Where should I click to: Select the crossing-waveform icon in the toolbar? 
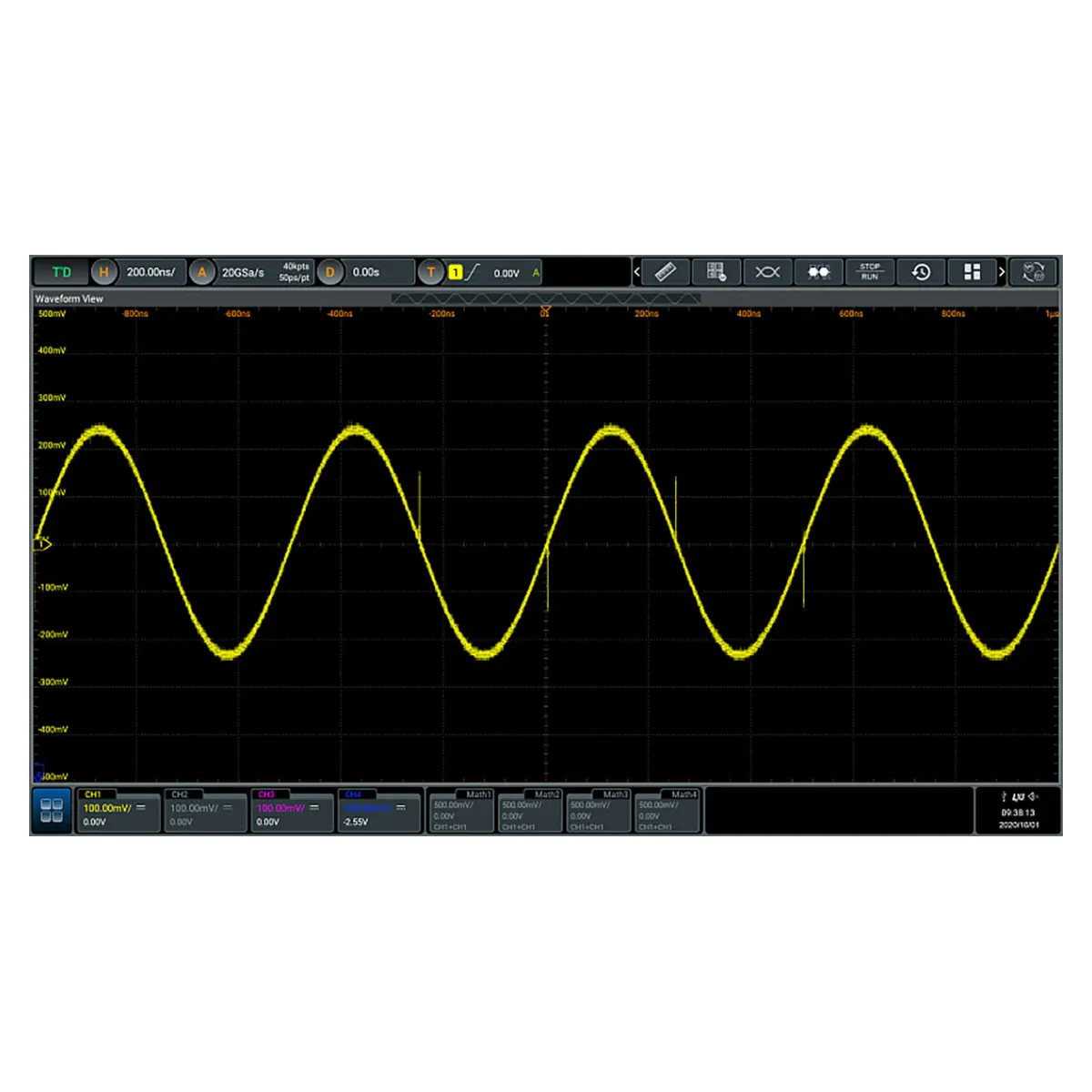767,272
